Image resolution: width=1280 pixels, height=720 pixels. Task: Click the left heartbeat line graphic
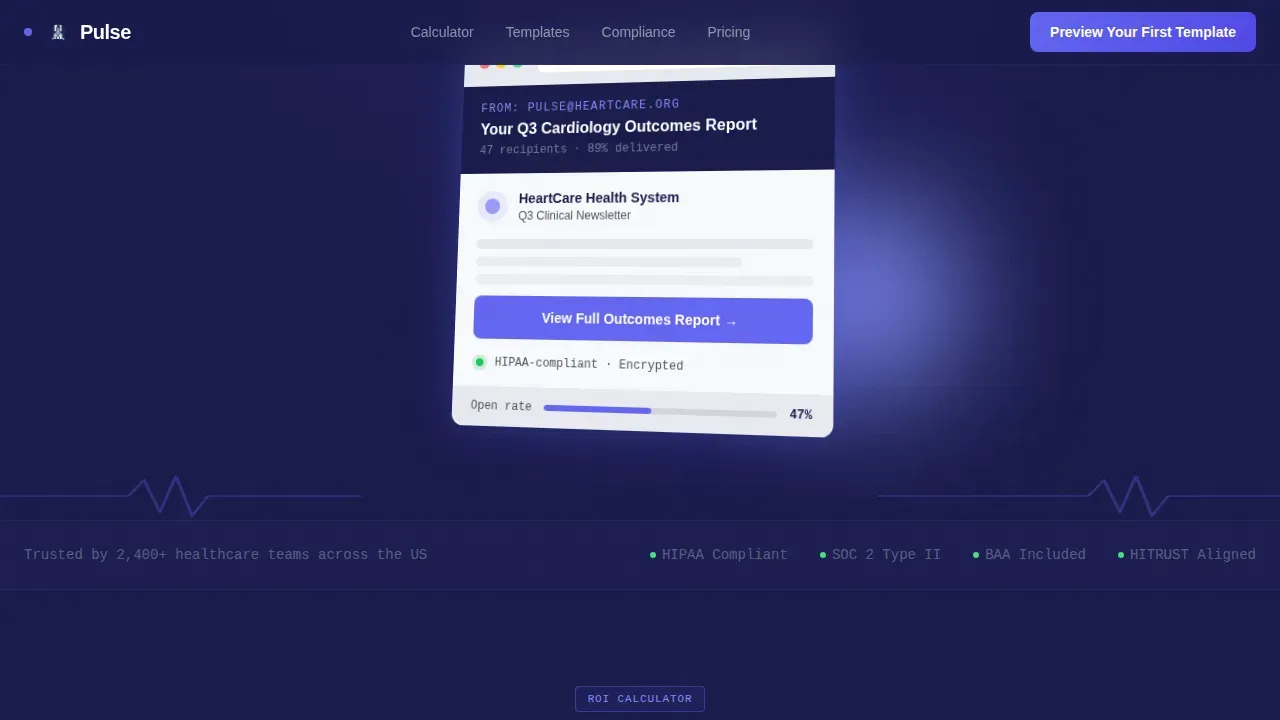tap(180, 496)
